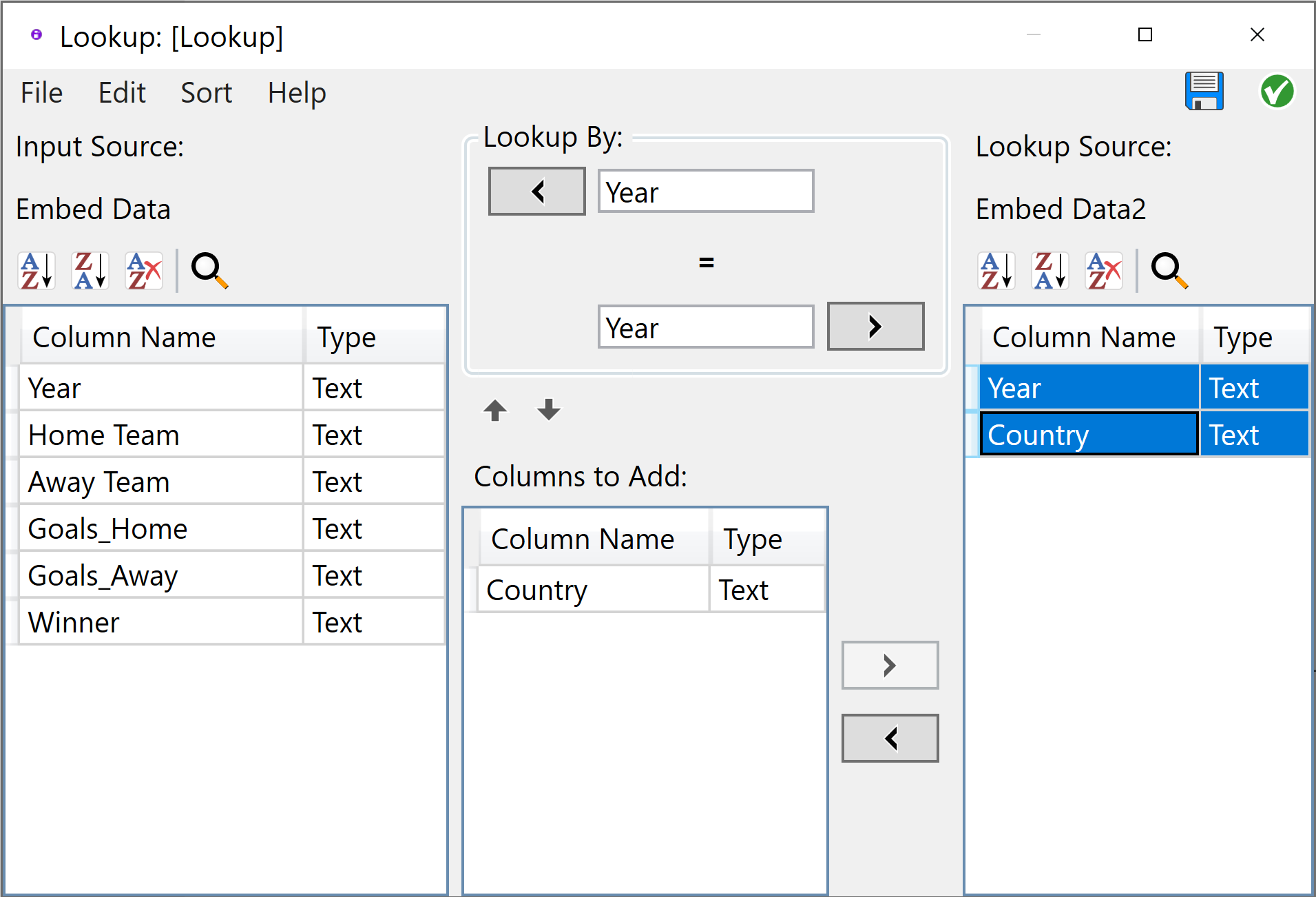Viewport: 1316px width, 897px height.
Task: Click Column Name header in Columns to Add
Action: coord(594,539)
